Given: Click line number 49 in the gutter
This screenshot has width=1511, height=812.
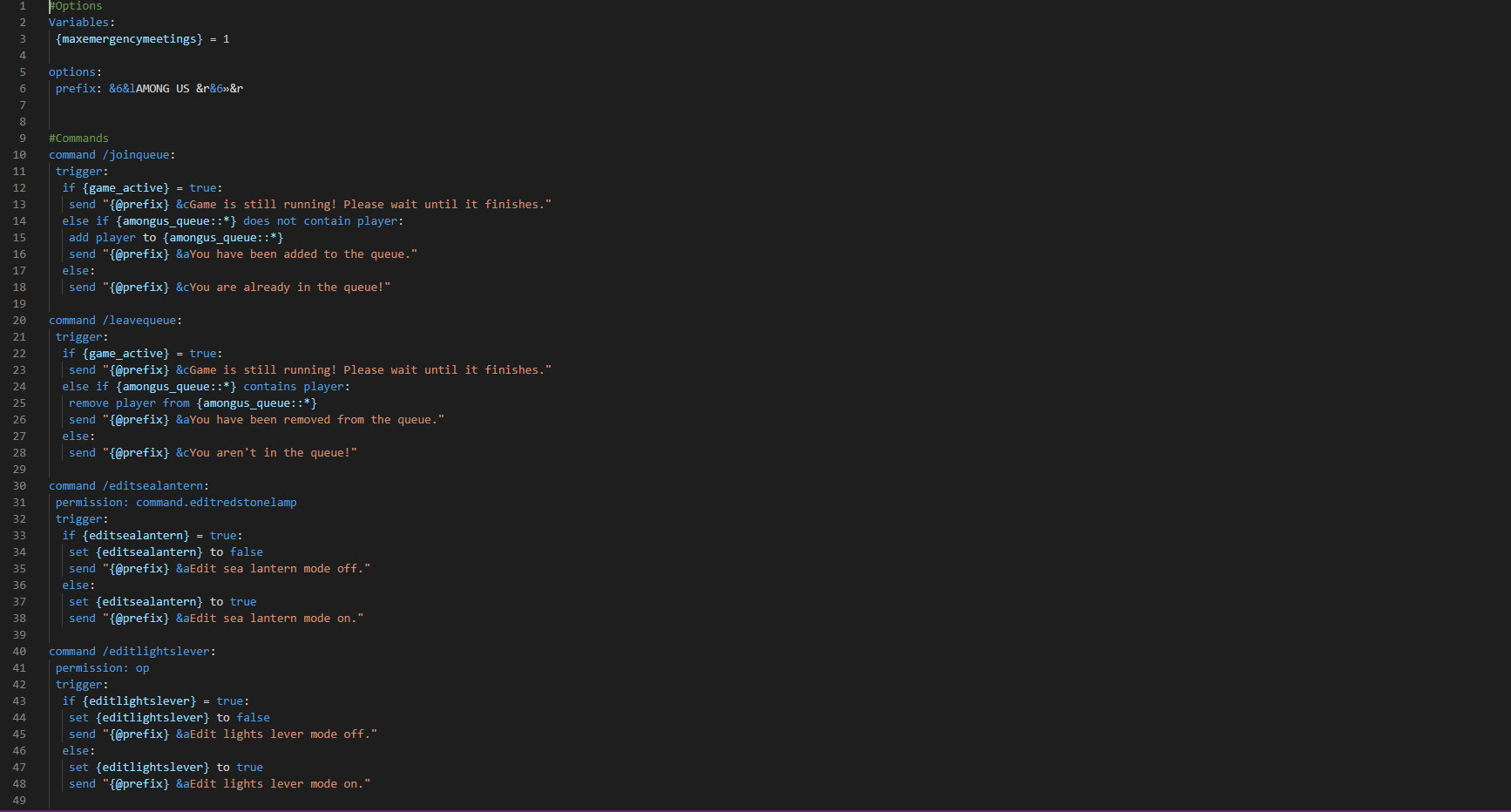Looking at the screenshot, I should tap(19, 801).
